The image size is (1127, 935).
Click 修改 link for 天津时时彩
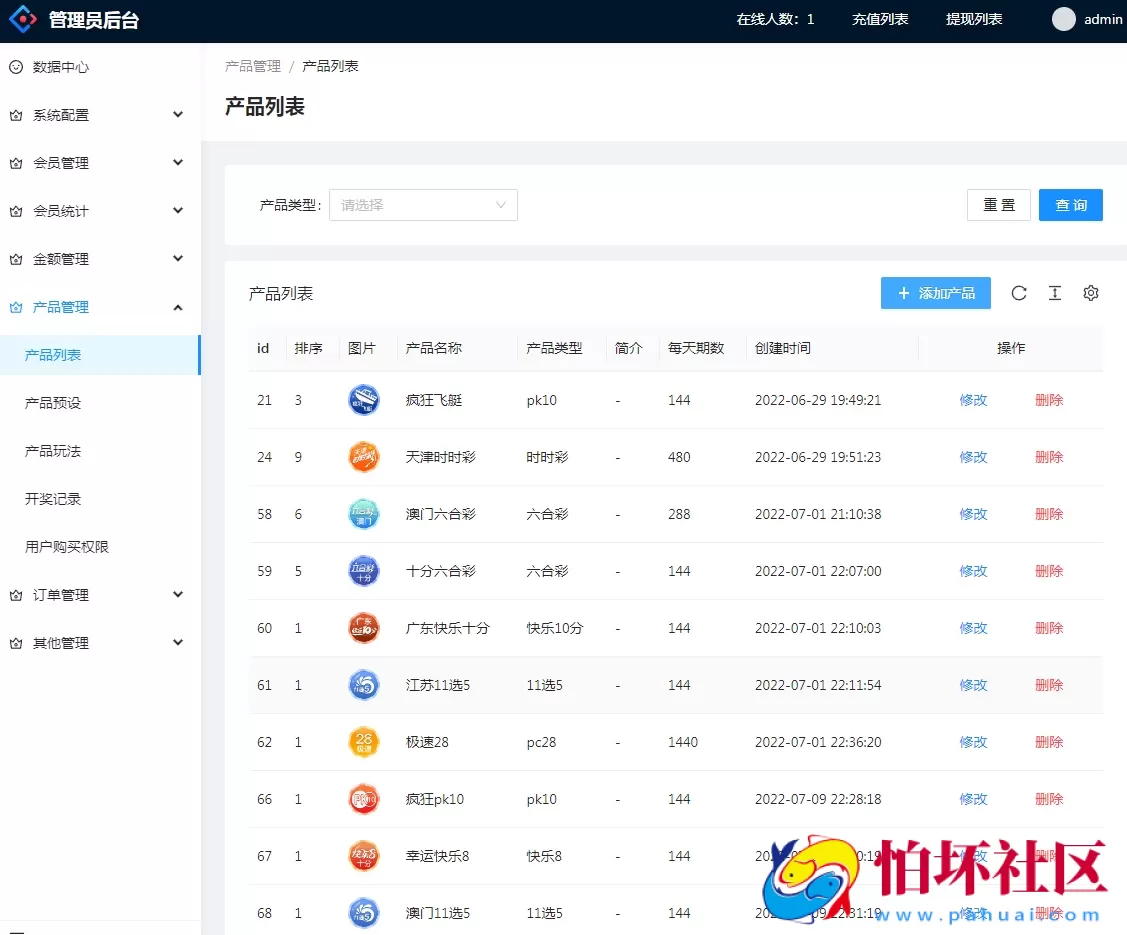pyautogui.click(x=972, y=456)
